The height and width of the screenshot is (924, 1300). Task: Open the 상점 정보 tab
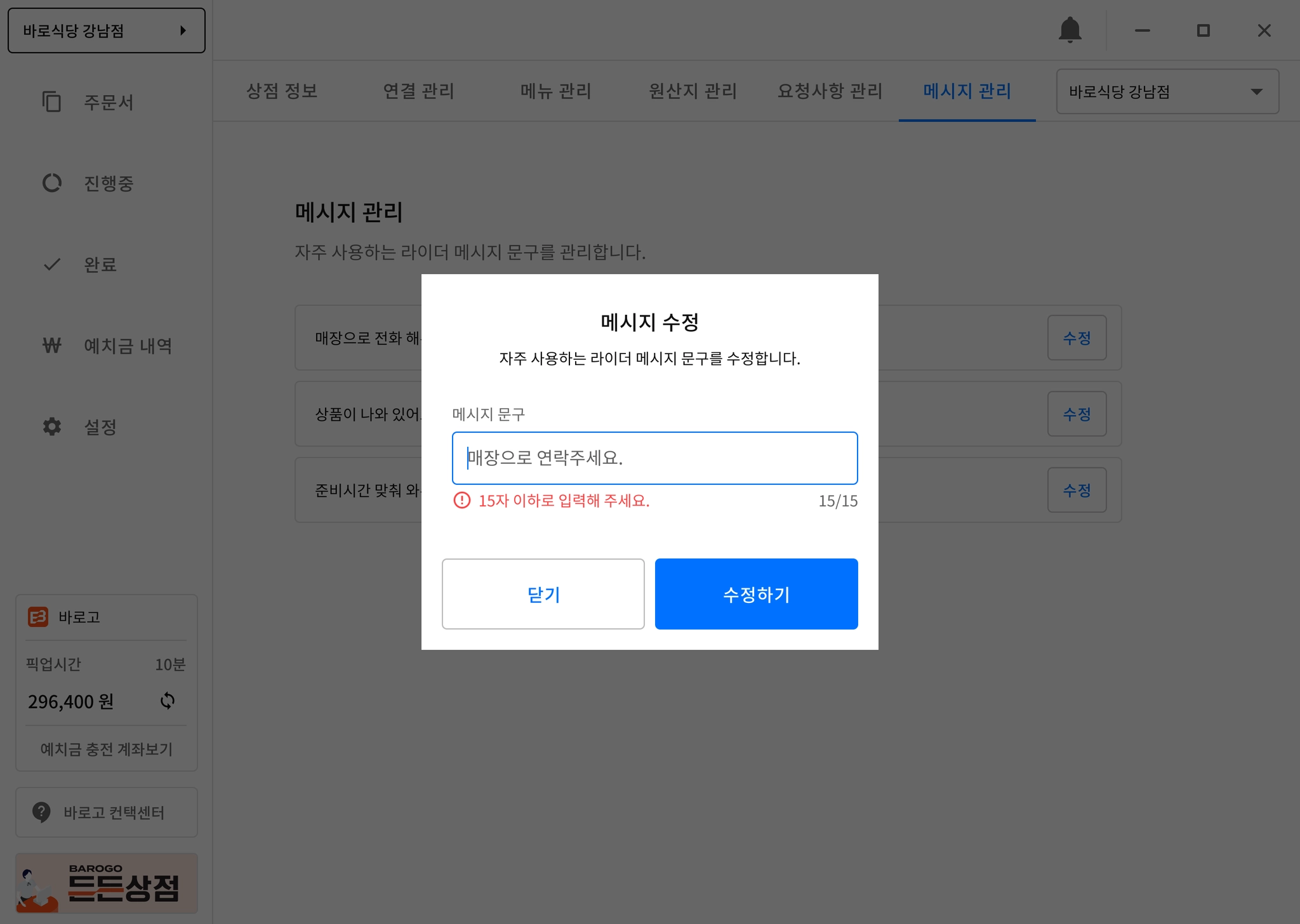[x=281, y=91]
